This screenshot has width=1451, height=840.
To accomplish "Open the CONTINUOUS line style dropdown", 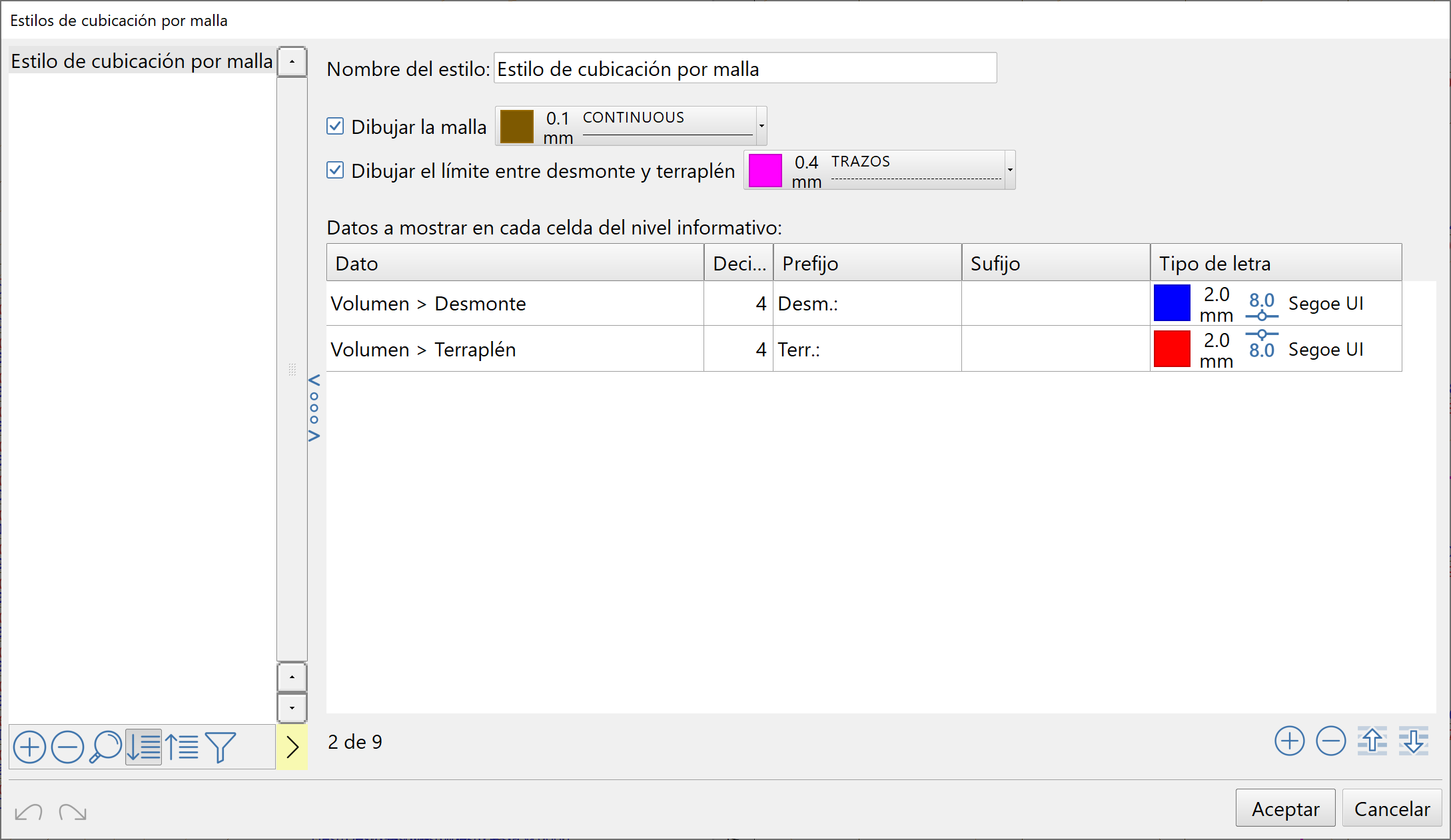I will (x=761, y=126).
